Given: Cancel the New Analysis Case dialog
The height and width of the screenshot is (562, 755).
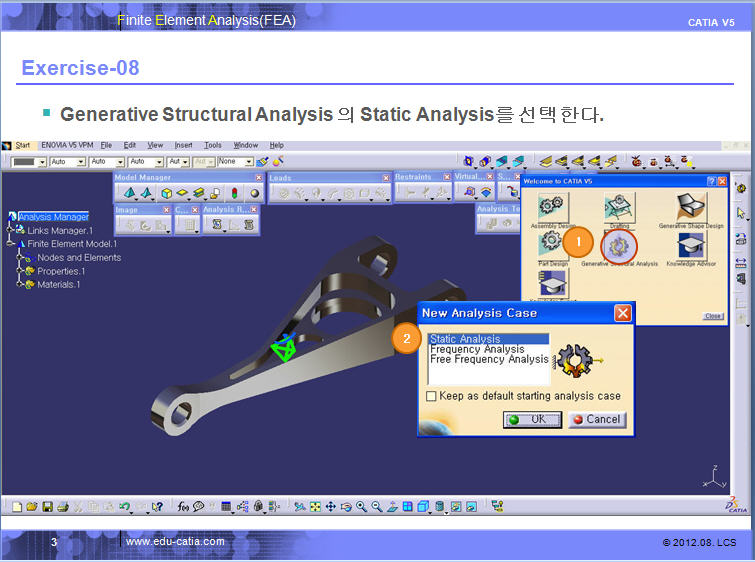Looking at the screenshot, I should coord(597,420).
